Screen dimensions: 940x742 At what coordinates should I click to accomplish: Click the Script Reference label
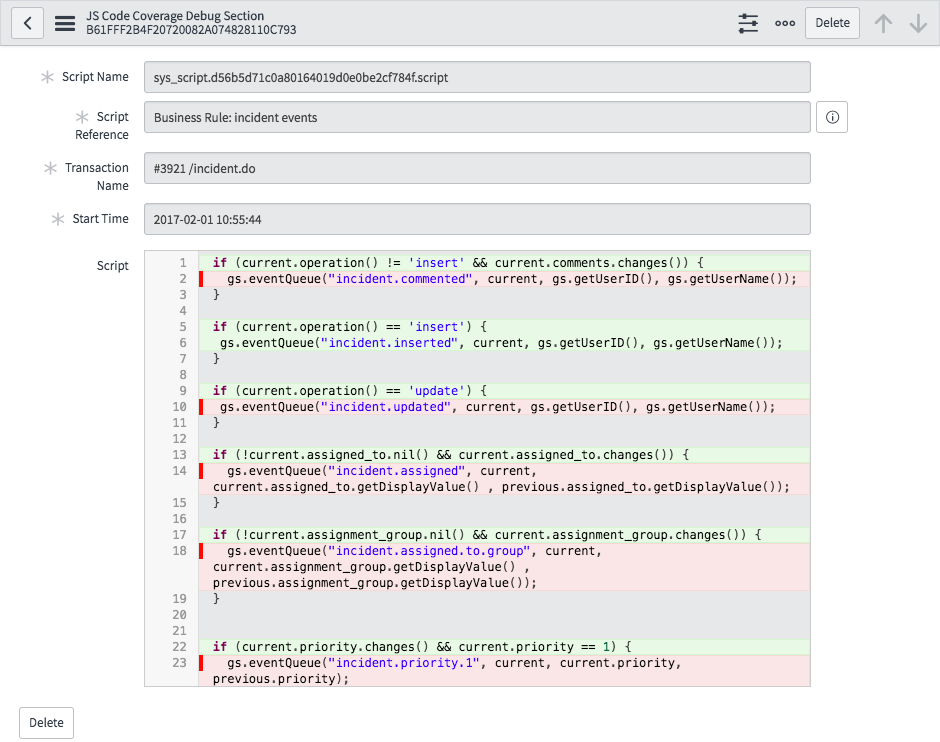(102, 125)
